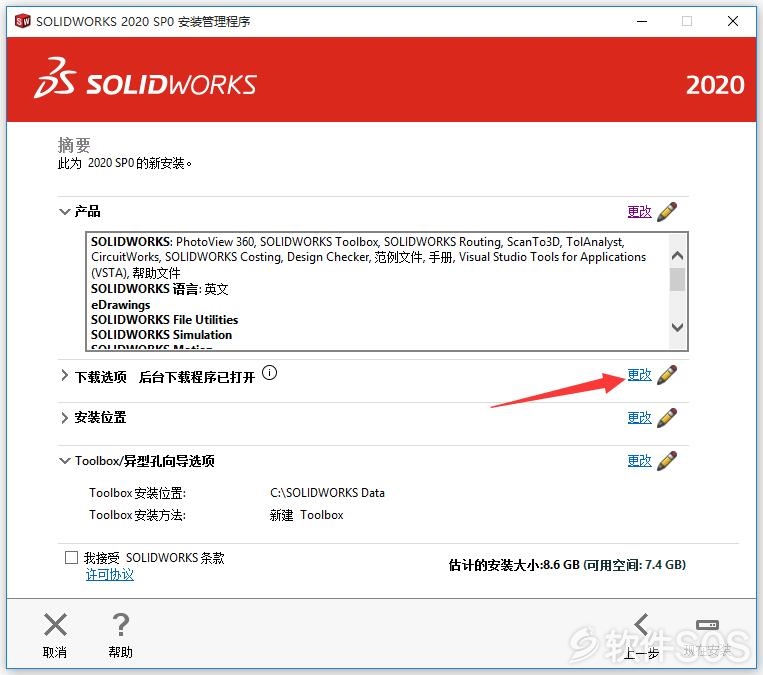The image size is (763, 675).
Task: Click the pencil icon for Toolbox/异型孔向导选项
Action: (667, 460)
